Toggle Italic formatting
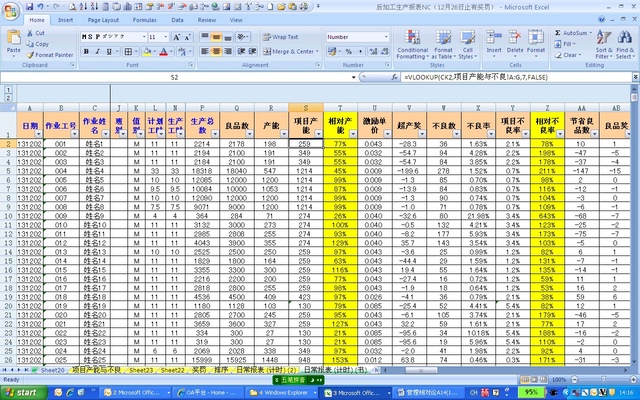 coord(95,51)
